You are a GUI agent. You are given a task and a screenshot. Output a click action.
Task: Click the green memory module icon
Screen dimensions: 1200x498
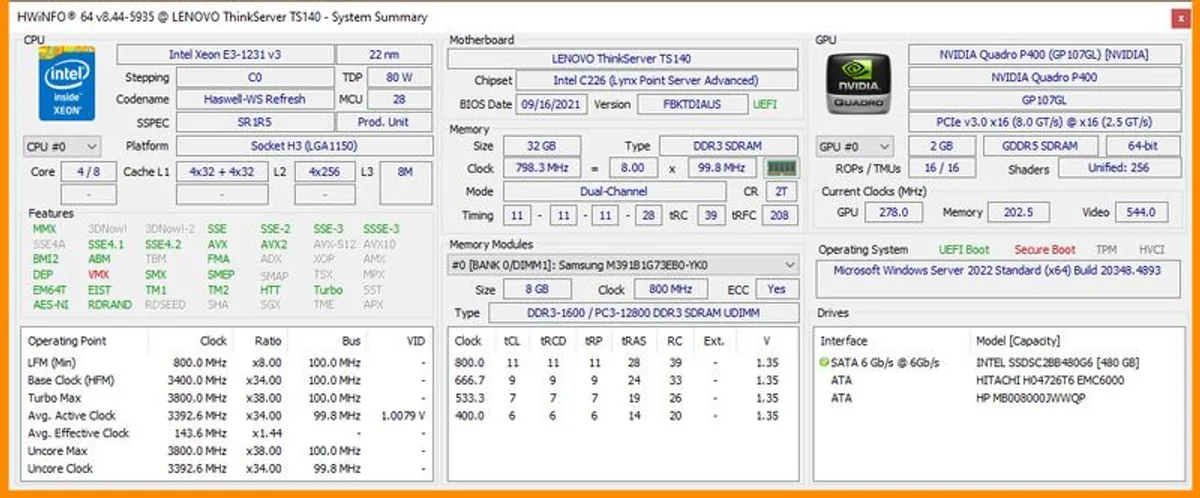point(781,168)
